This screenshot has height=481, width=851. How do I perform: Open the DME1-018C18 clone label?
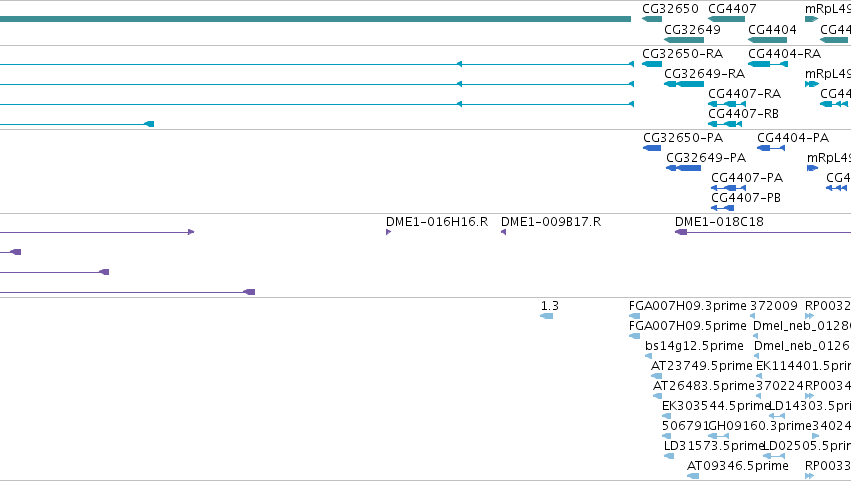(719, 222)
